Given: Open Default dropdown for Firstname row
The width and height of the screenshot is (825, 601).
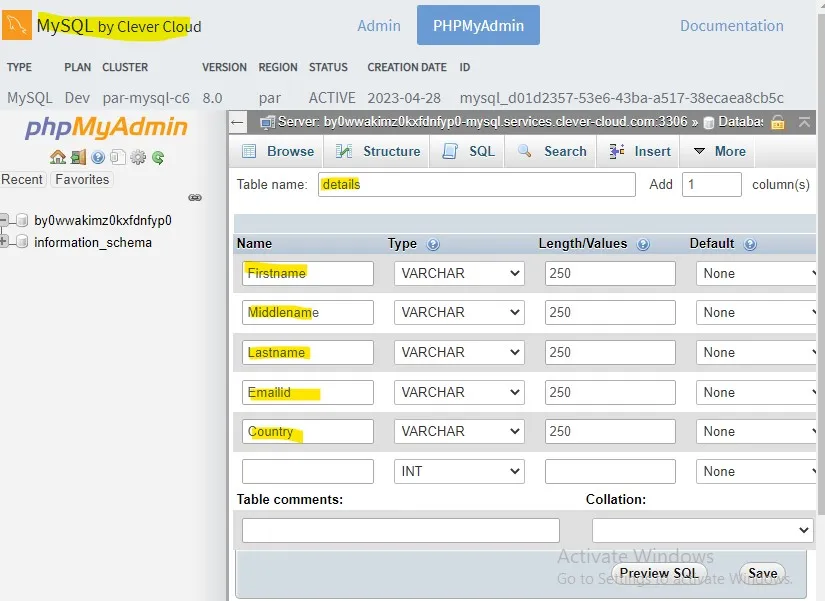Looking at the screenshot, I should [x=757, y=273].
